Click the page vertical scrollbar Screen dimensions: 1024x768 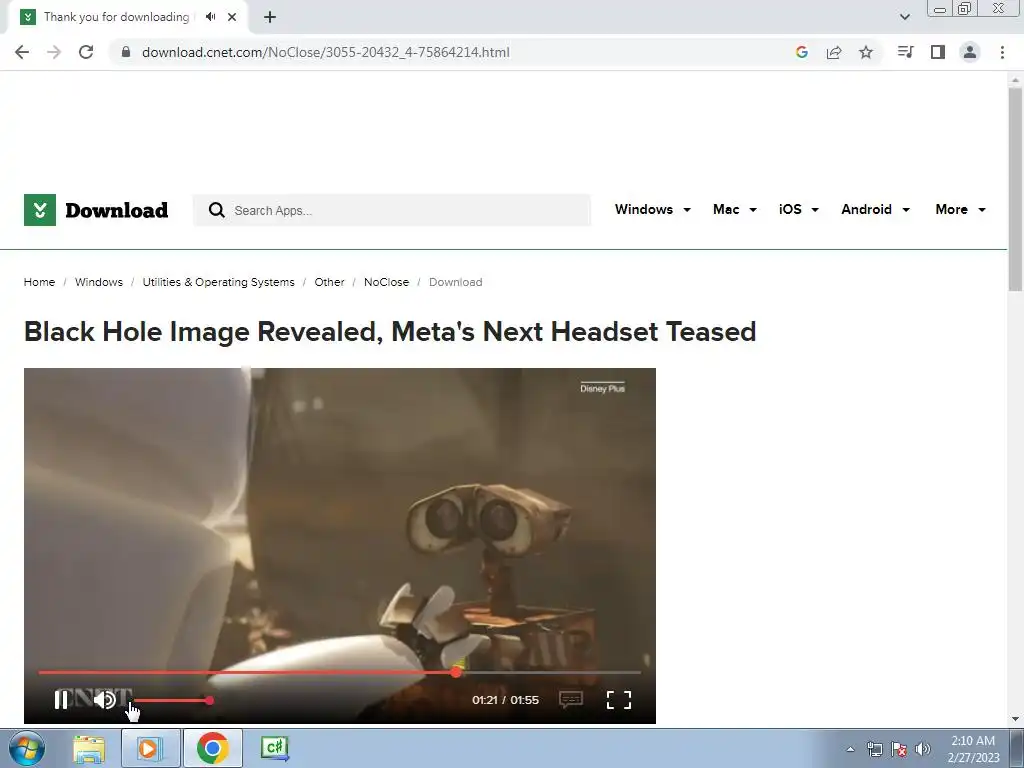coord(1015,189)
